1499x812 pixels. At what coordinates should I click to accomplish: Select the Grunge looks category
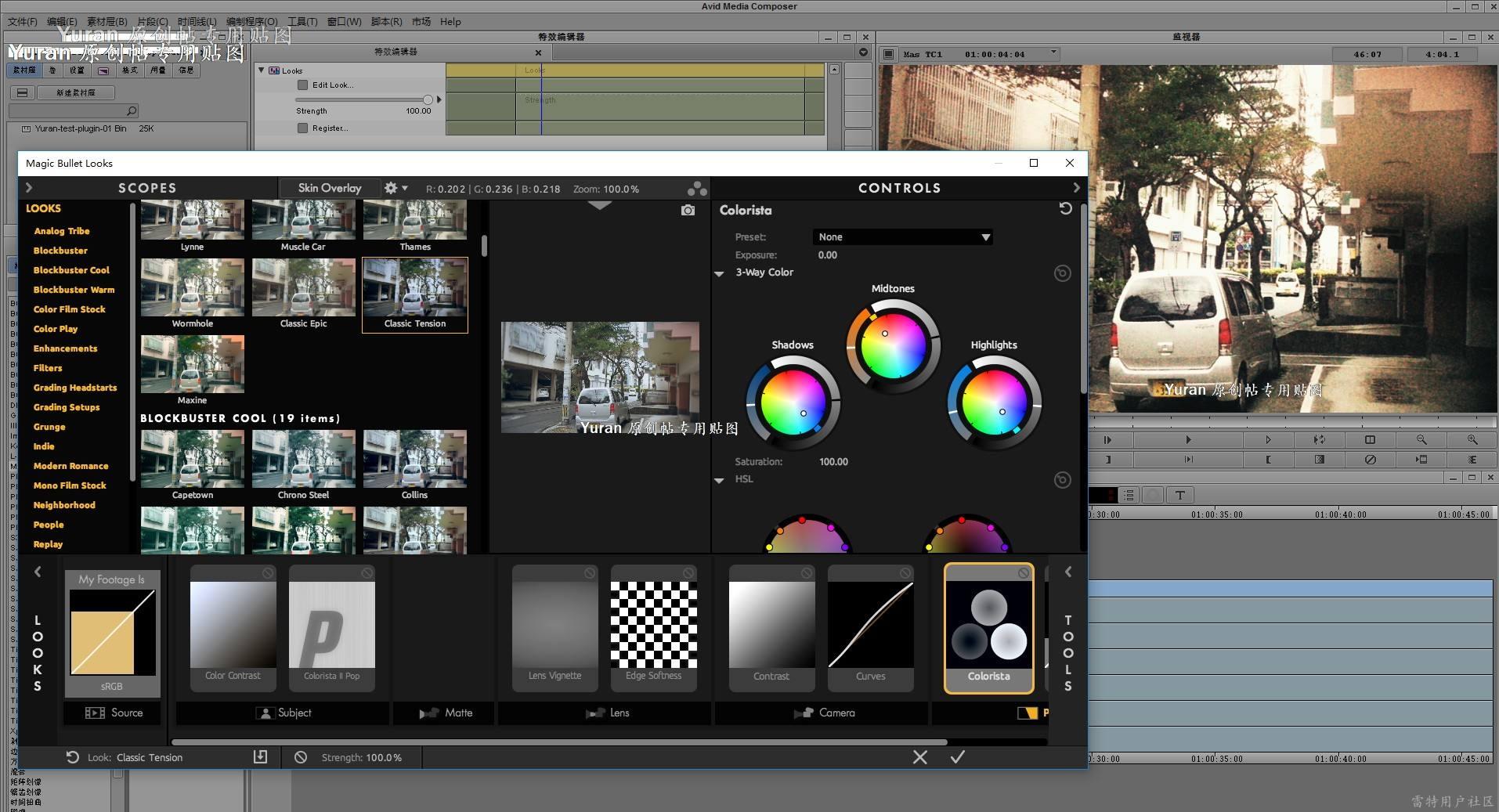coord(49,427)
